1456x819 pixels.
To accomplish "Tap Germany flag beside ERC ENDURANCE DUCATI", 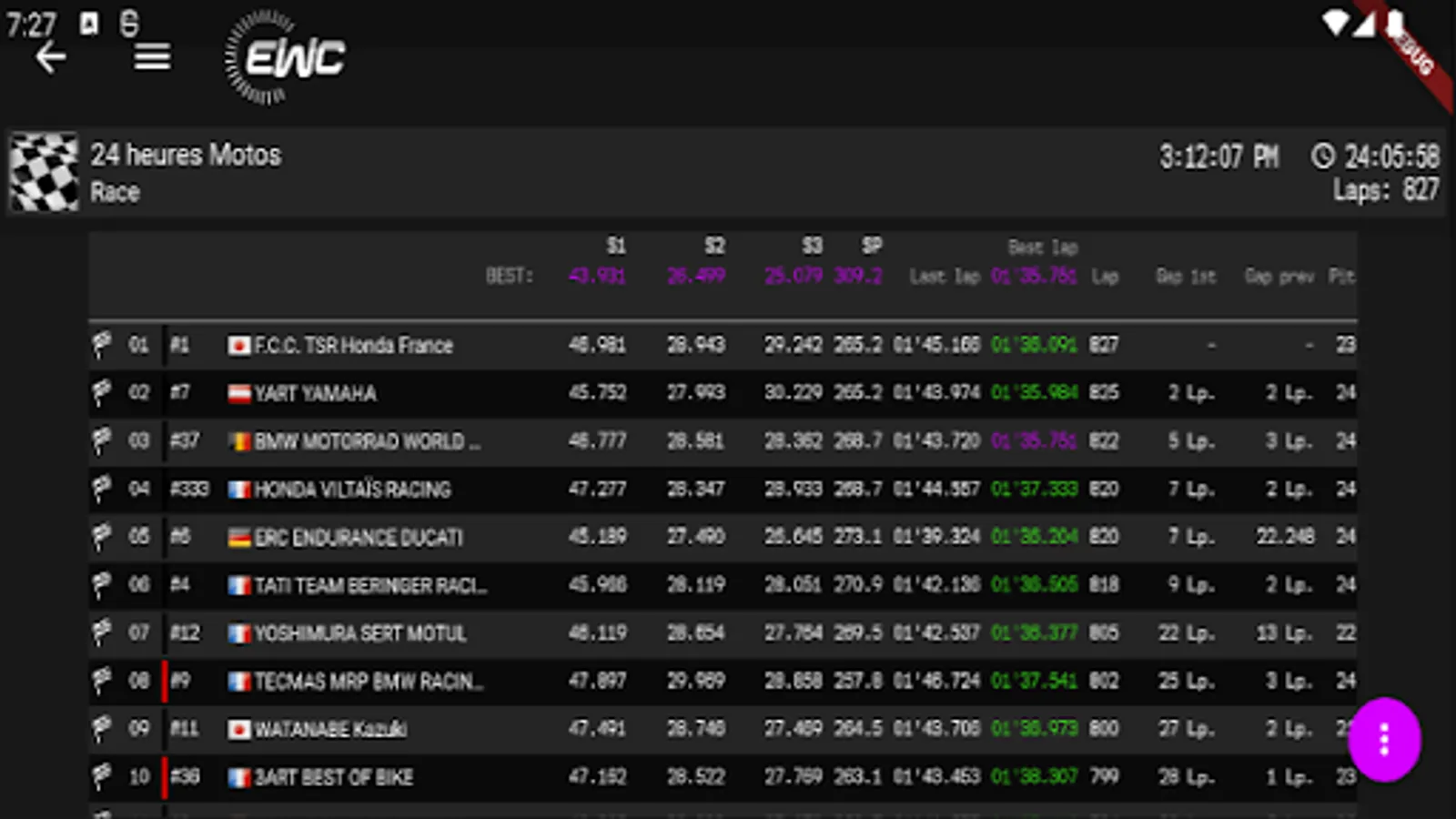I will [x=239, y=538].
